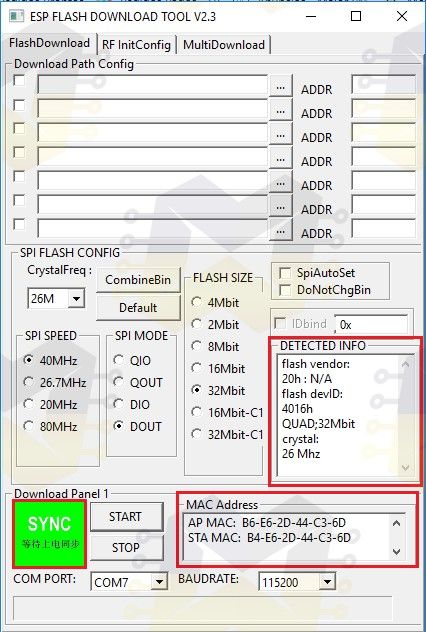
Task: Maximize the ESP Flash Download Tool window
Action: pyautogui.click(x=356, y=17)
